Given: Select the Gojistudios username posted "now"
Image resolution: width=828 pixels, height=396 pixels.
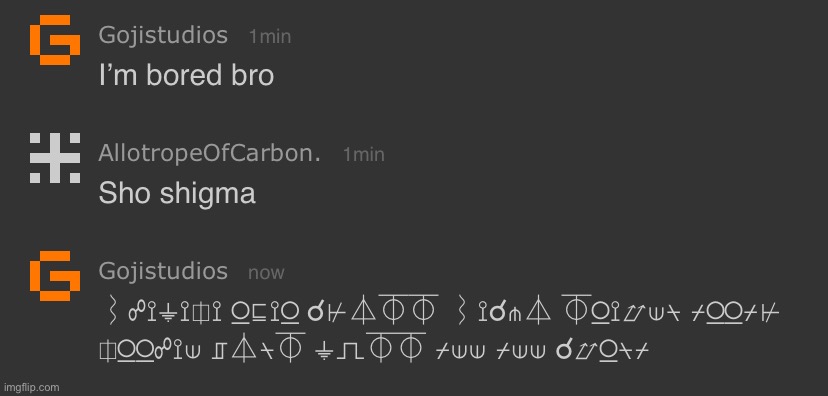Looking at the screenshot, I should coord(163,271).
